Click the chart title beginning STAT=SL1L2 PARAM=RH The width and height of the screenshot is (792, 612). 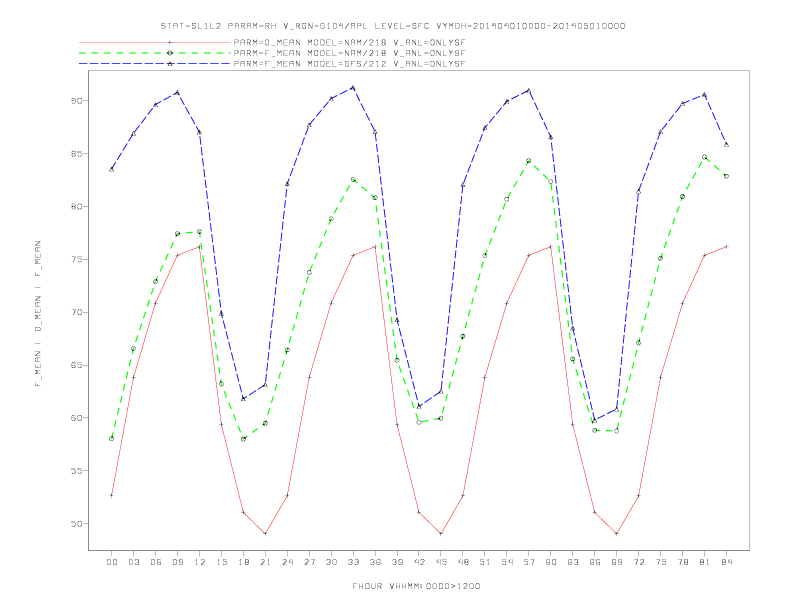393,26
